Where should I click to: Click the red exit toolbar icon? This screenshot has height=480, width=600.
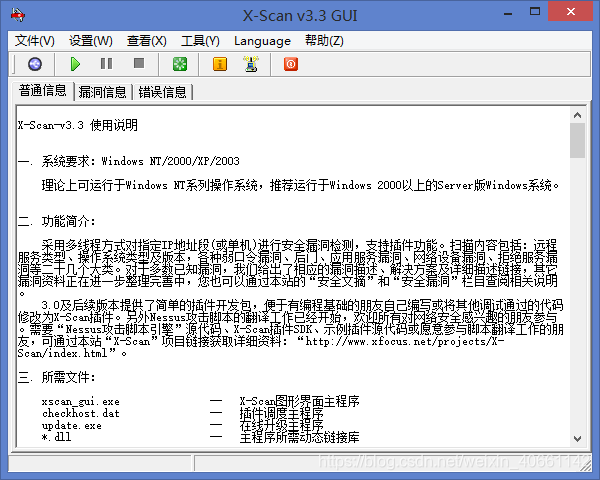[291, 64]
